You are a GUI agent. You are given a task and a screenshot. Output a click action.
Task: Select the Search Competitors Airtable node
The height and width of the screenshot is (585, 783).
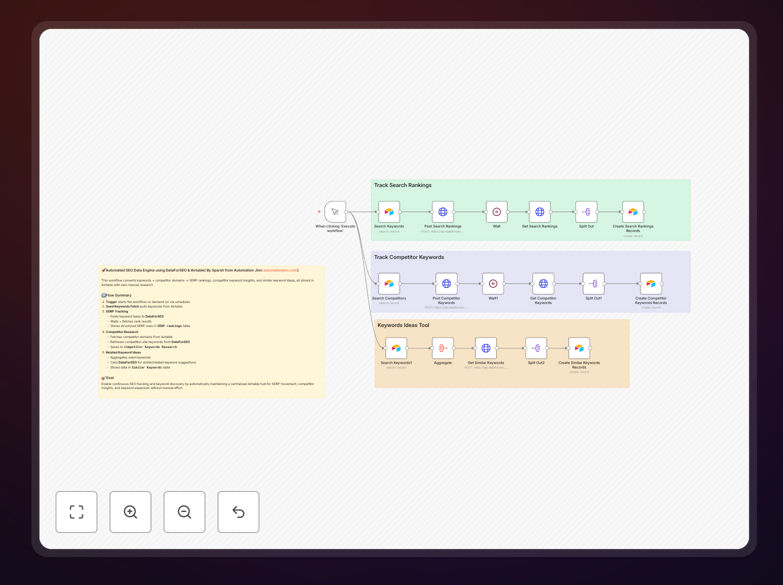[x=389, y=284]
